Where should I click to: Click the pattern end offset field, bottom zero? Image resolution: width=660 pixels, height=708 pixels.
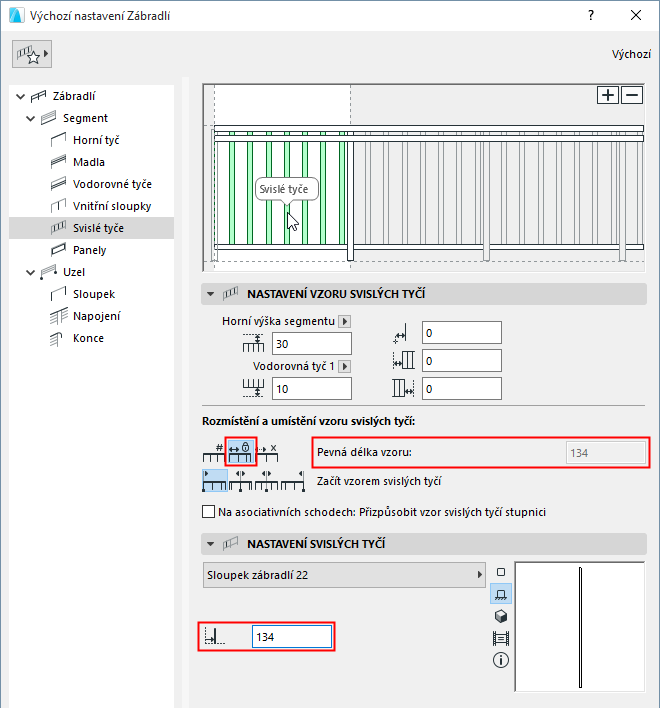(x=462, y=389)
